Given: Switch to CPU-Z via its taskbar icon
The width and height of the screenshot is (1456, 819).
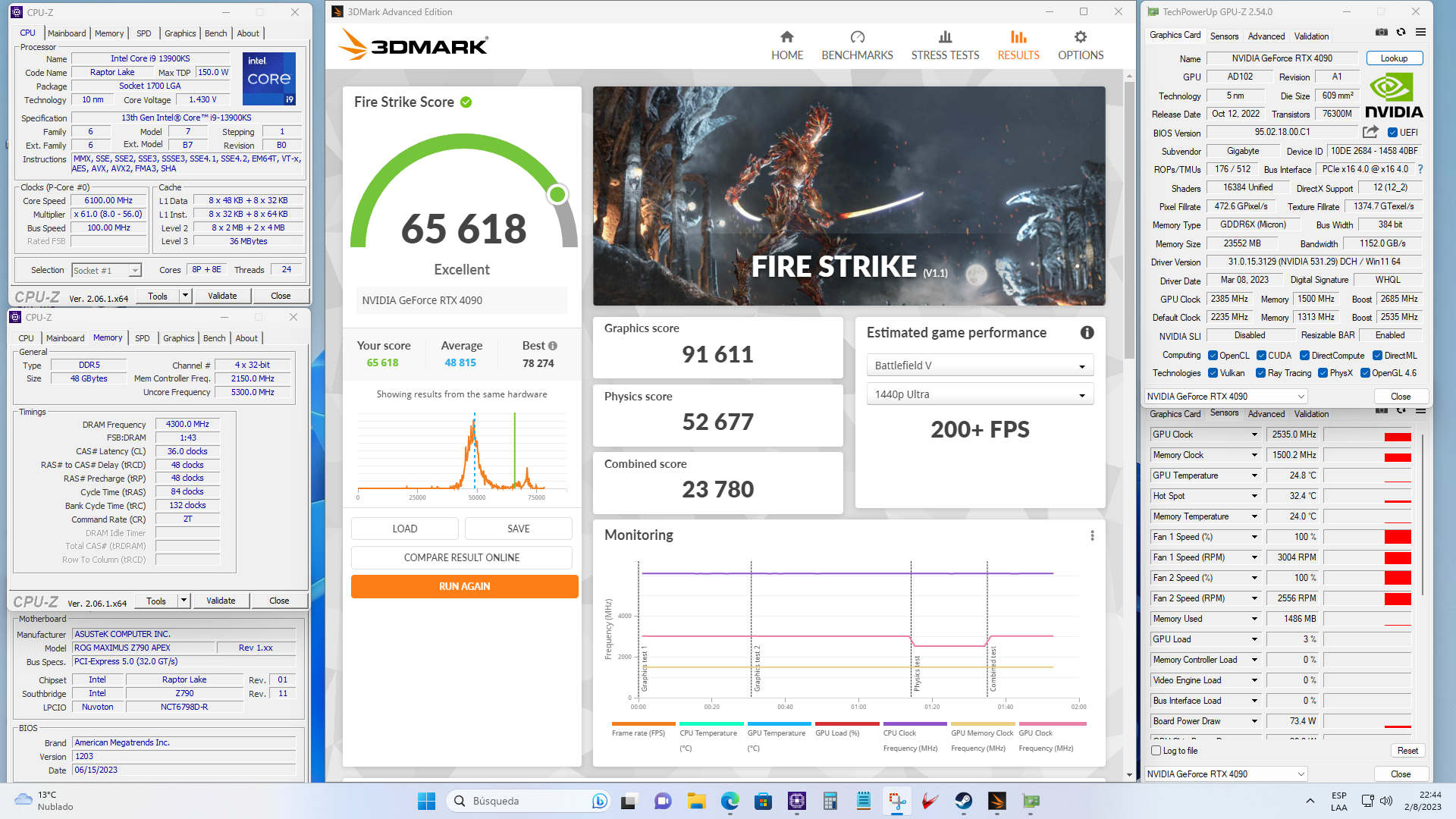Looking at the screenshot, I should pos(796,801).
